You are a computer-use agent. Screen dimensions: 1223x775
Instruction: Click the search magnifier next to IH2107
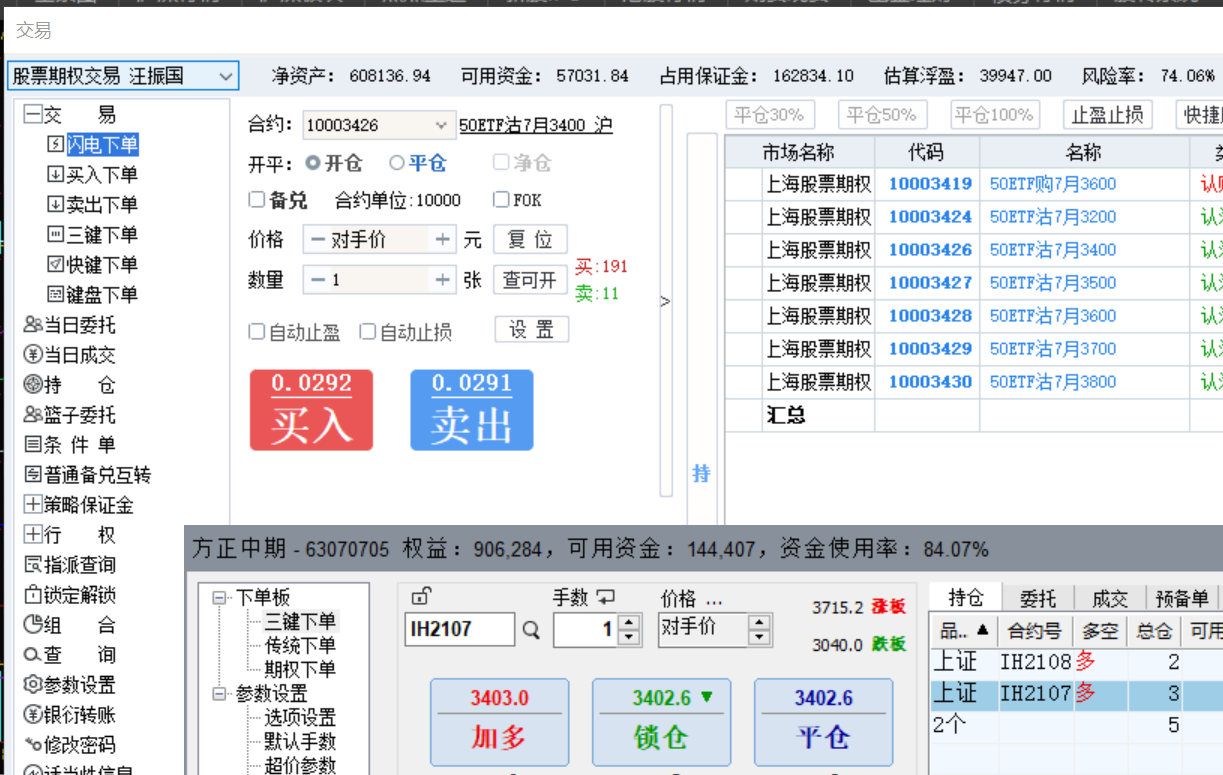click(531, 630)
